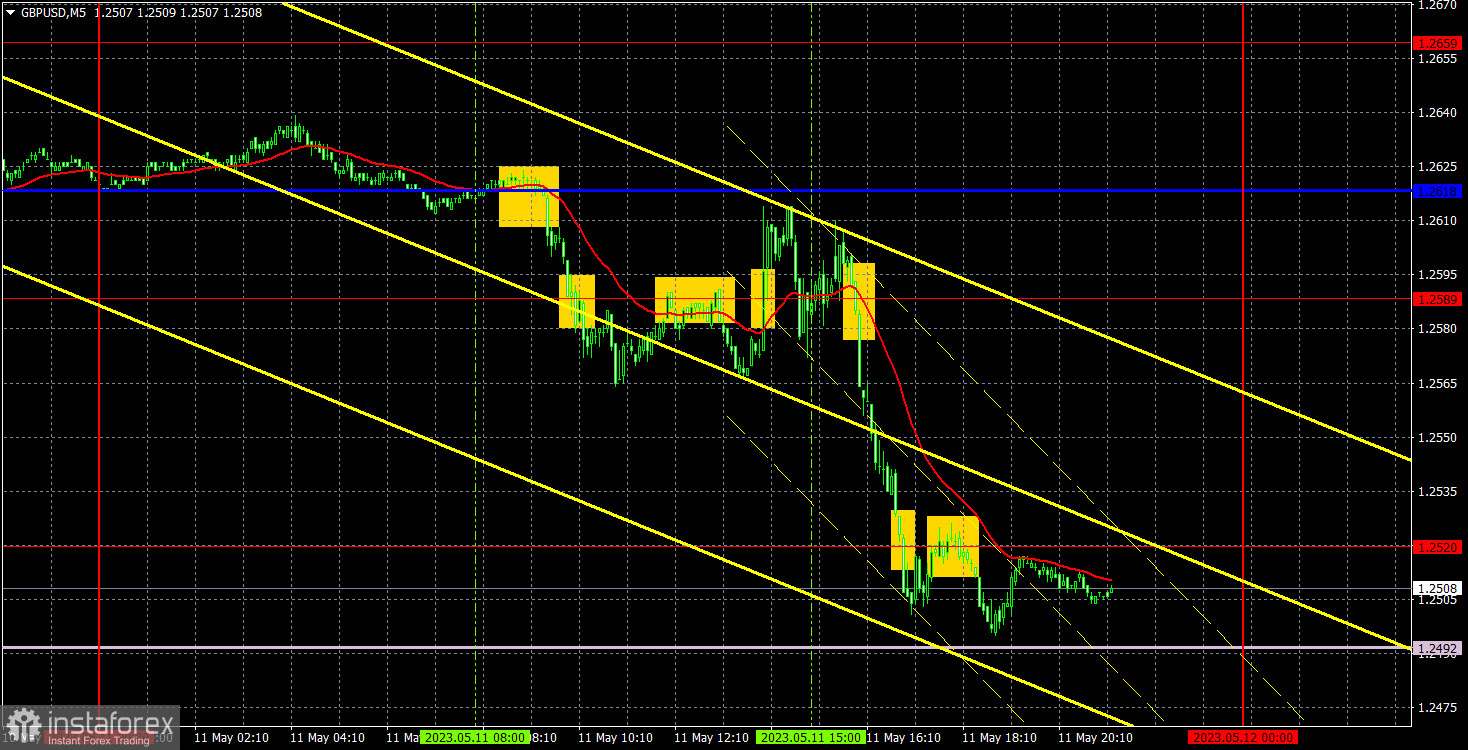Select the yellow signal rectangle on blue 1.2618 line
This screenshot has height=750, width=1468.
click(529, 196)
